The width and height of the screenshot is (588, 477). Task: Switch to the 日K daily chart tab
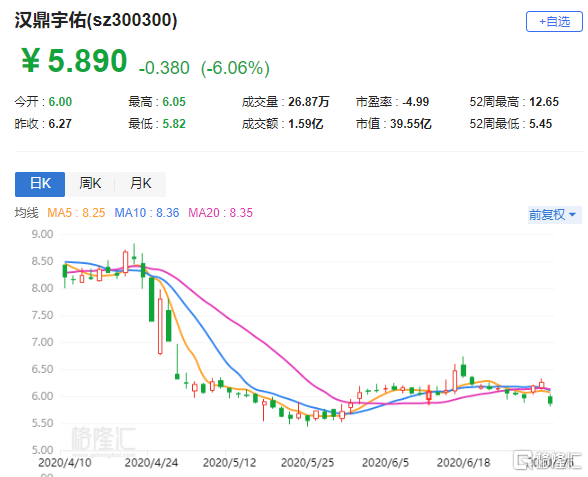tap(40, 184)
